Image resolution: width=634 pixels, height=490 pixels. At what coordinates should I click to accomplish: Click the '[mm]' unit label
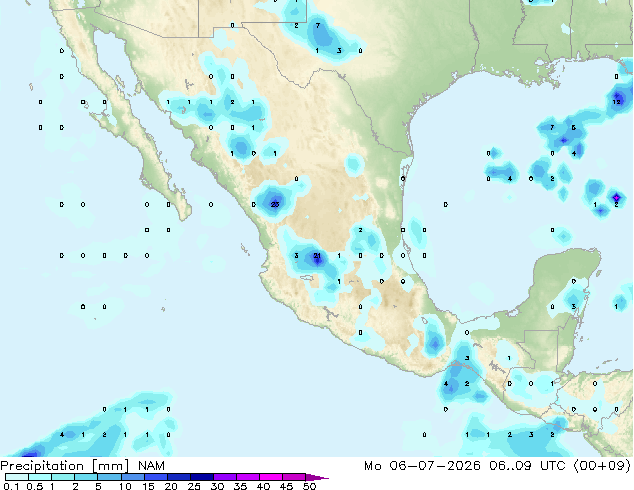(x=110, y=466)
